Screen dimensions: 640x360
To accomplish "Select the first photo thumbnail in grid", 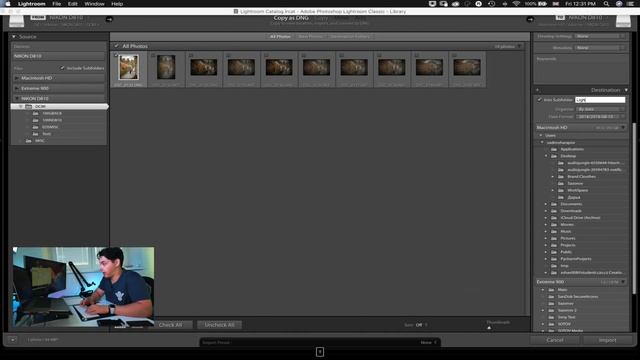I will [129, 67].
